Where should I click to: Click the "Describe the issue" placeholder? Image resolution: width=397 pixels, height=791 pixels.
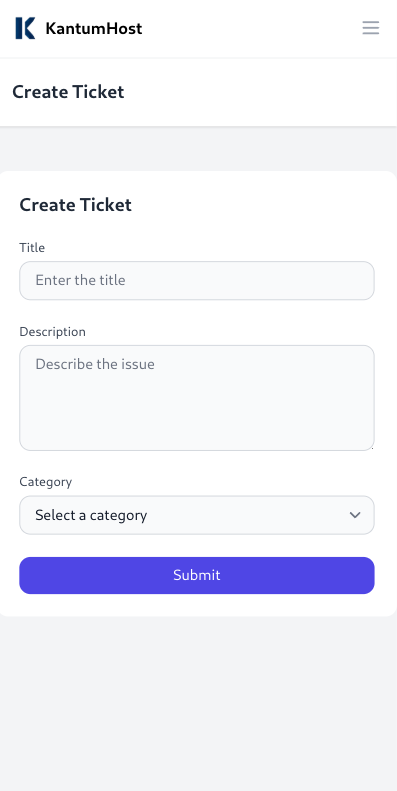(95, 364)
